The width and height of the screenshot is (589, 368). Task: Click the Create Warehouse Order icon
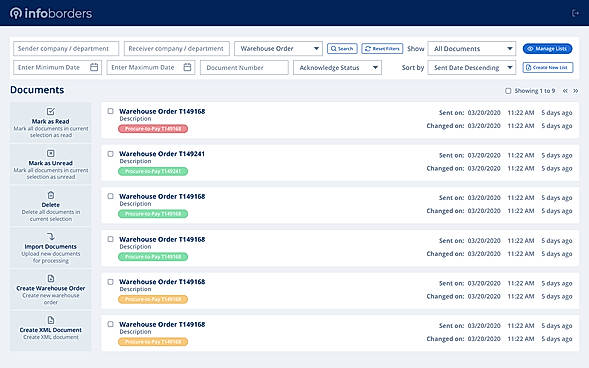click(x=51, y=278)
